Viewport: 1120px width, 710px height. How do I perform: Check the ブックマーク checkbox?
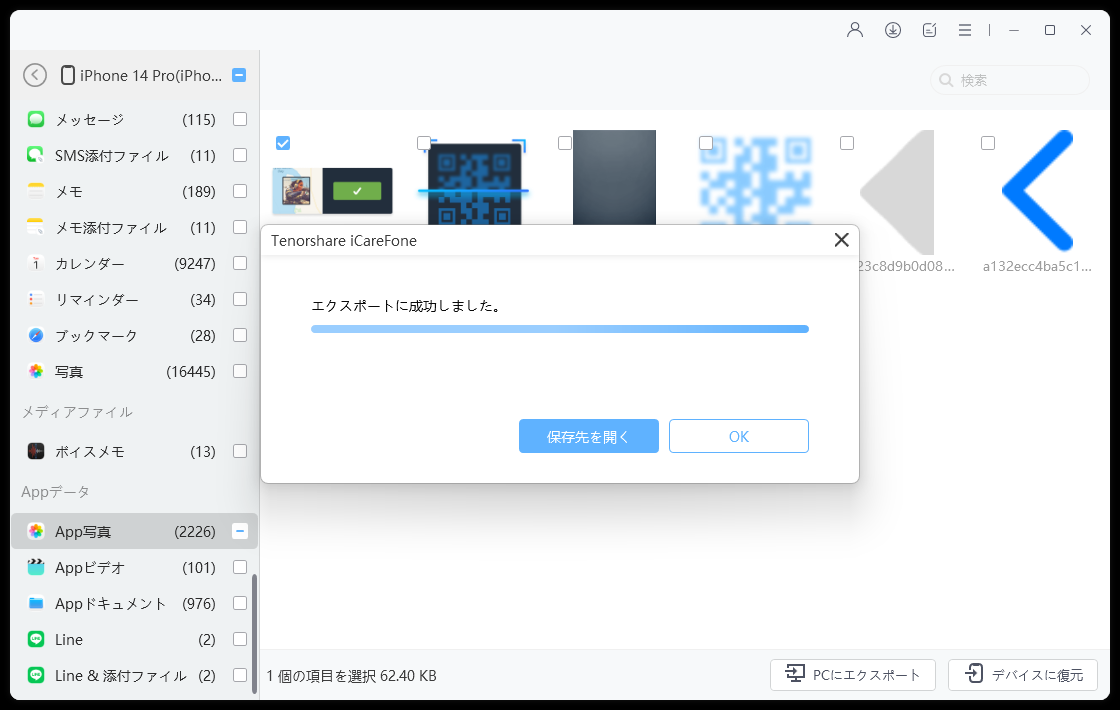click(240, 335)
